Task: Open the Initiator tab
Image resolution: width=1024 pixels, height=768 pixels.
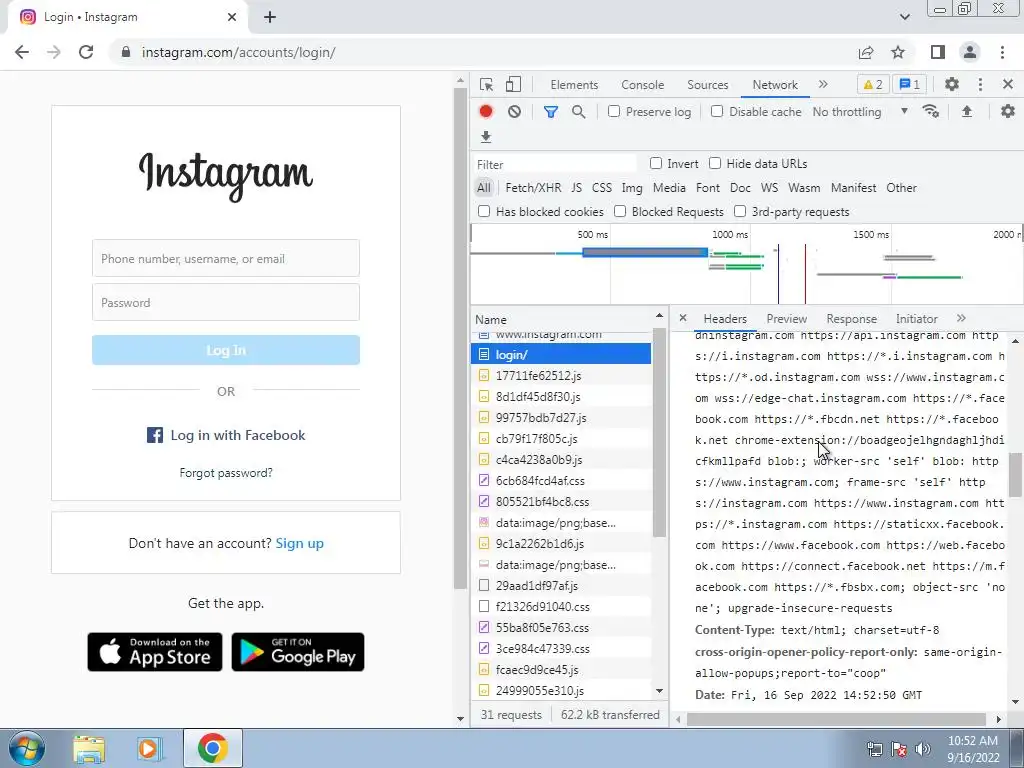Action: (916, 319)
